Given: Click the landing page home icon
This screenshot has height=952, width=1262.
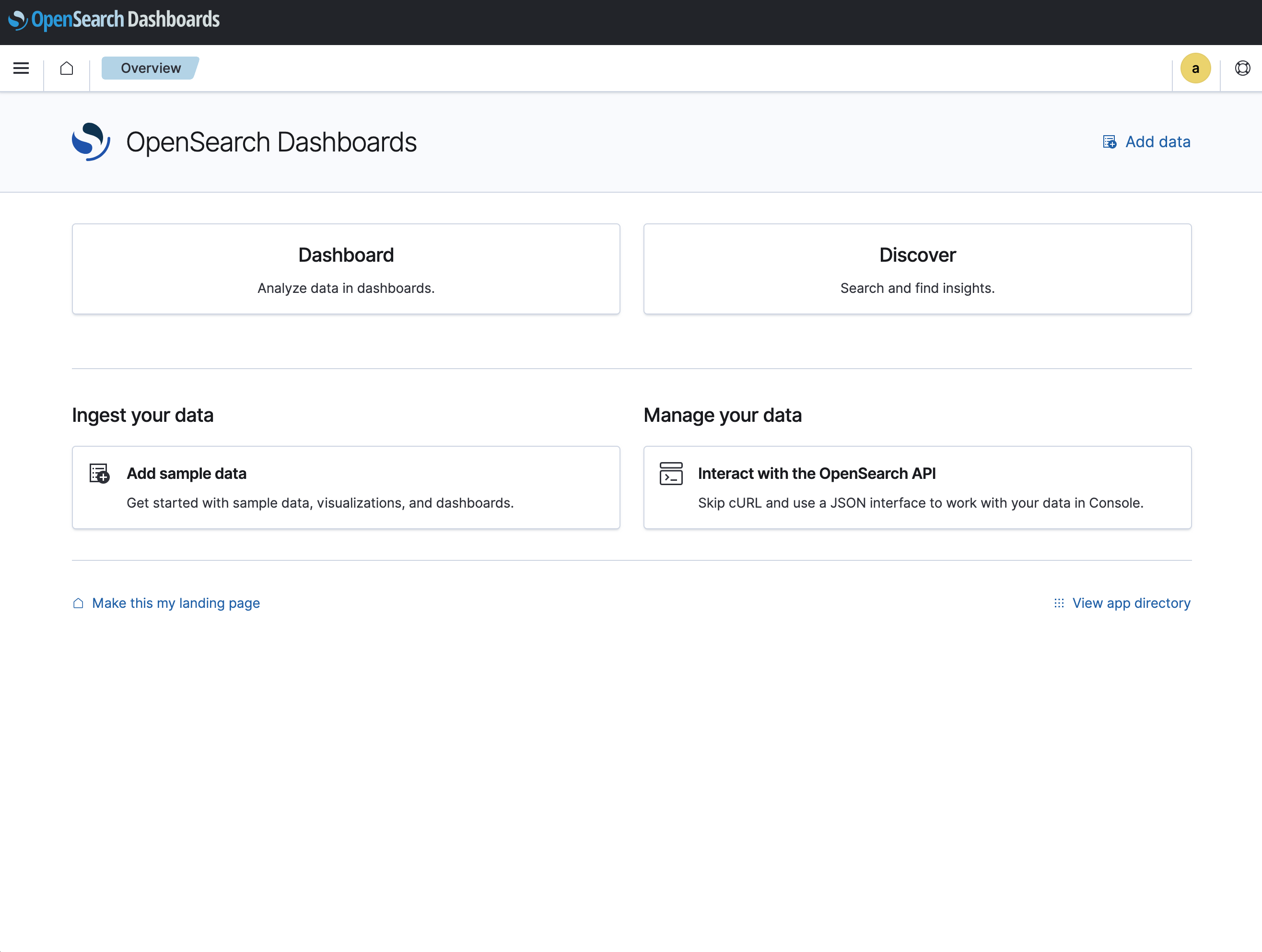Looking at the screenshot, I should (78, 603).
